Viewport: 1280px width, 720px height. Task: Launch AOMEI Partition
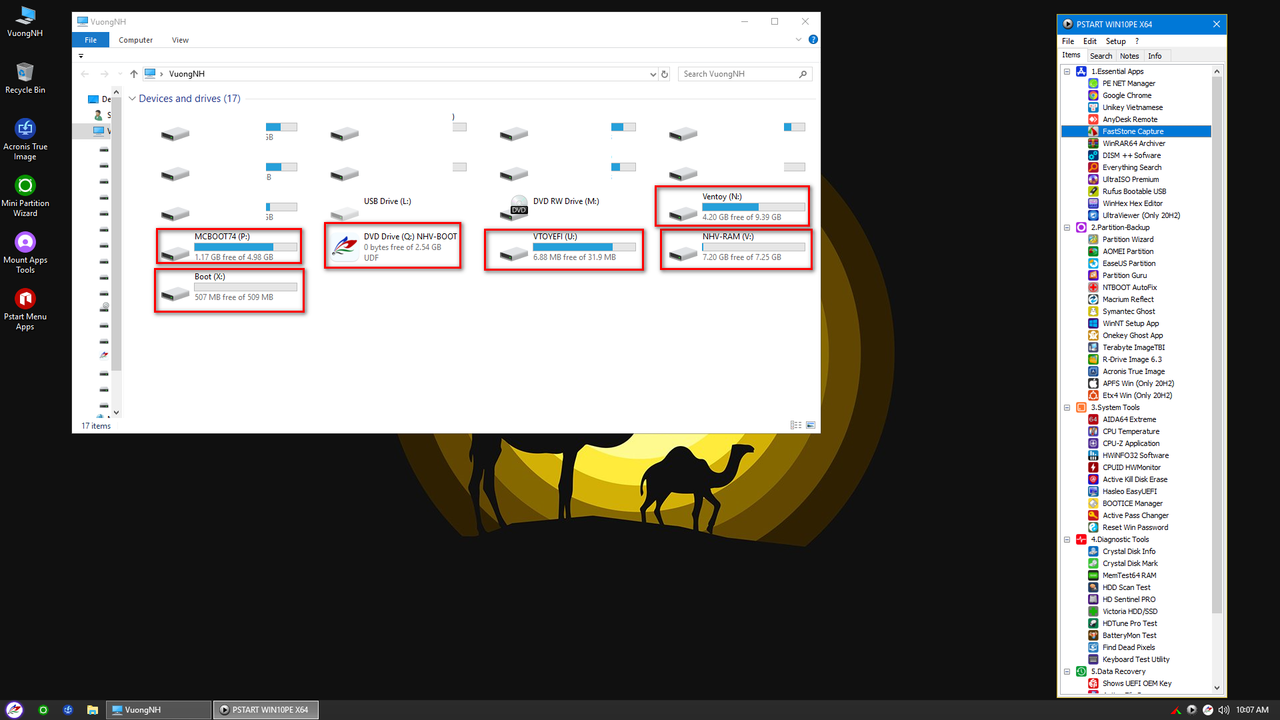pyautogui.click(x=1127, y=251)
